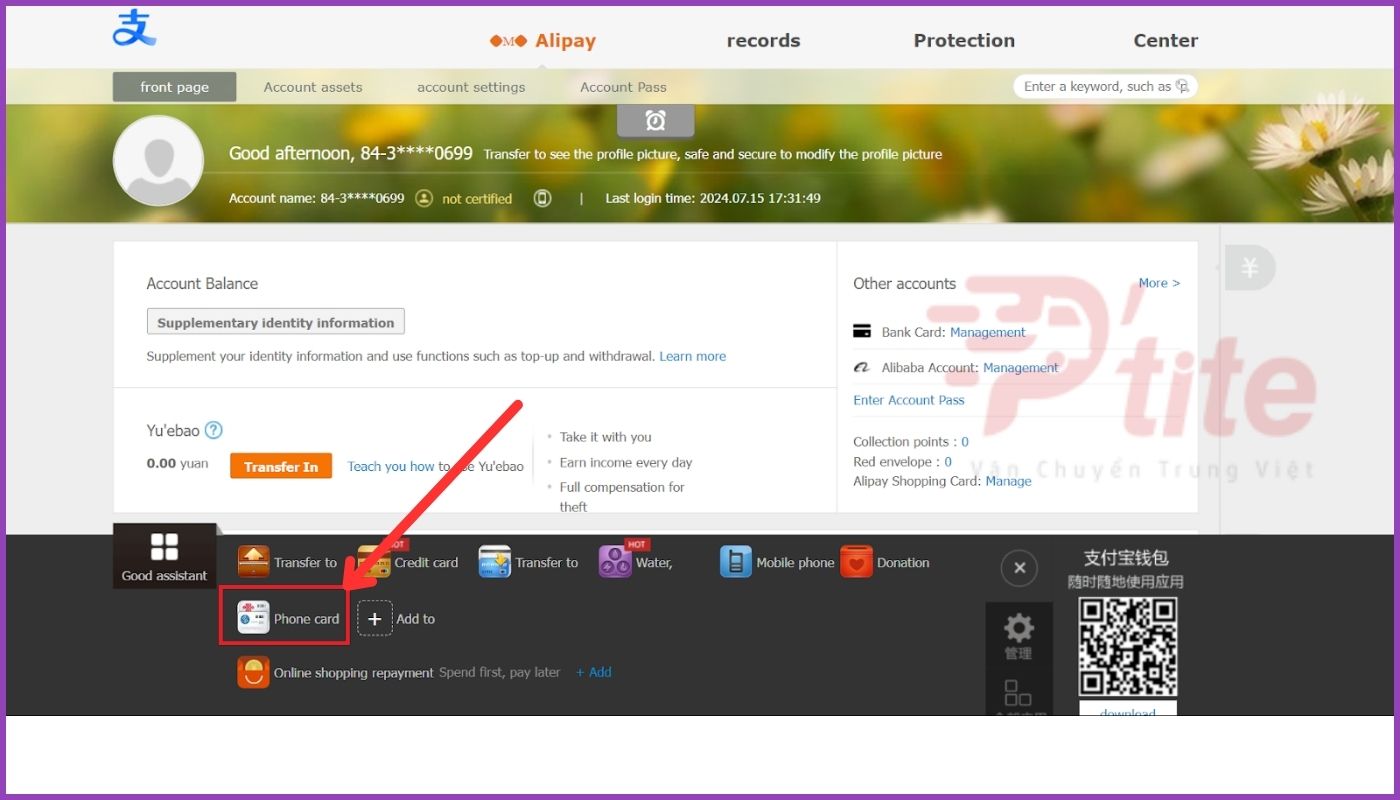Click the Bank Card icon
1400x800 pixels.
(x=862, y=331)
